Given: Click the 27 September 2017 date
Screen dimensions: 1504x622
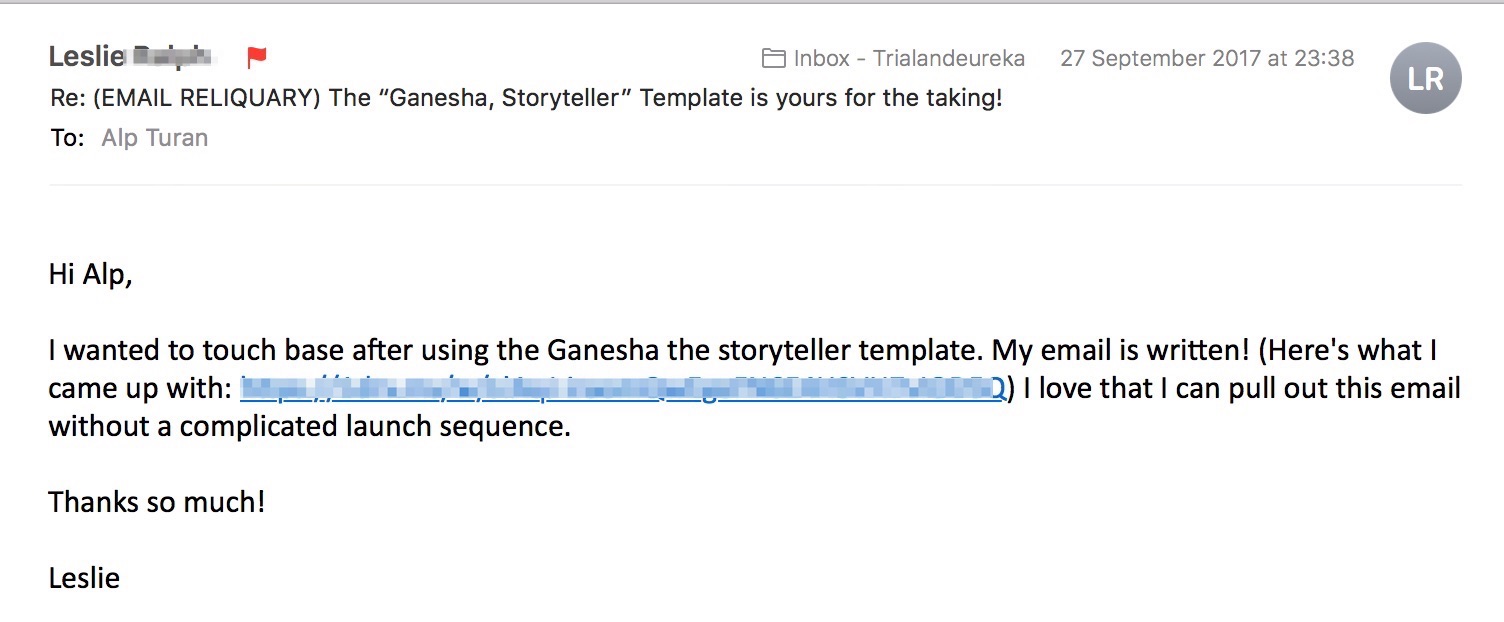Looking at the screenshot, I should click(x=1160, y=58).
